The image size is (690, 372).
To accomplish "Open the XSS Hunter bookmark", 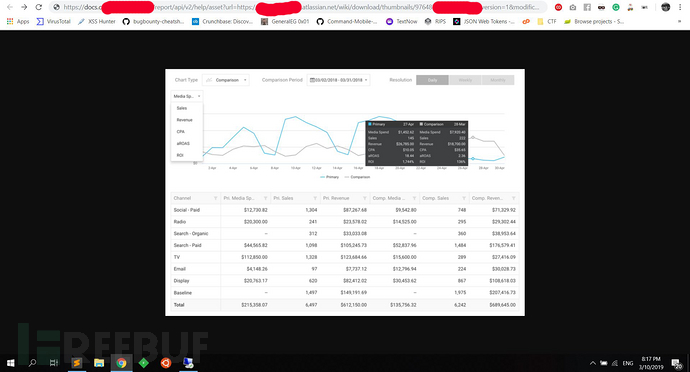I will point(96,21).
